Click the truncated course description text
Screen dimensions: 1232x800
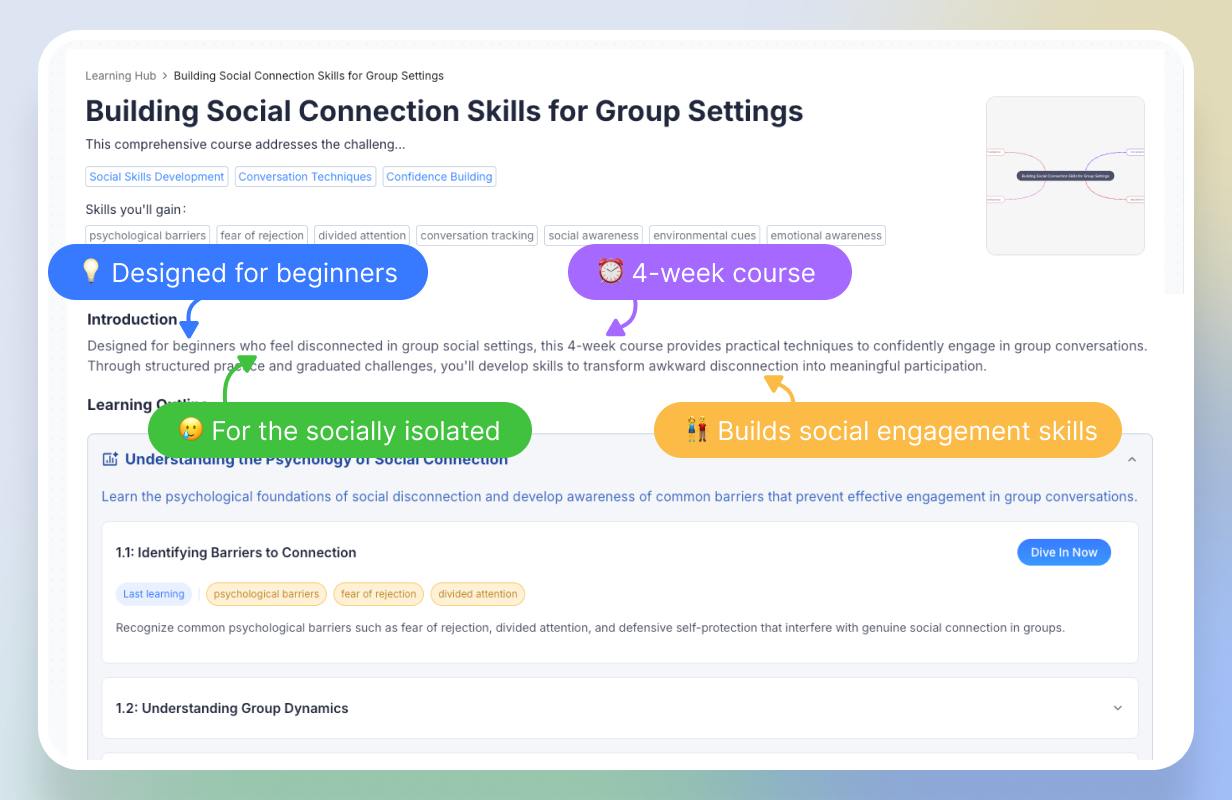pyautogui.click(x=245, y=144)
